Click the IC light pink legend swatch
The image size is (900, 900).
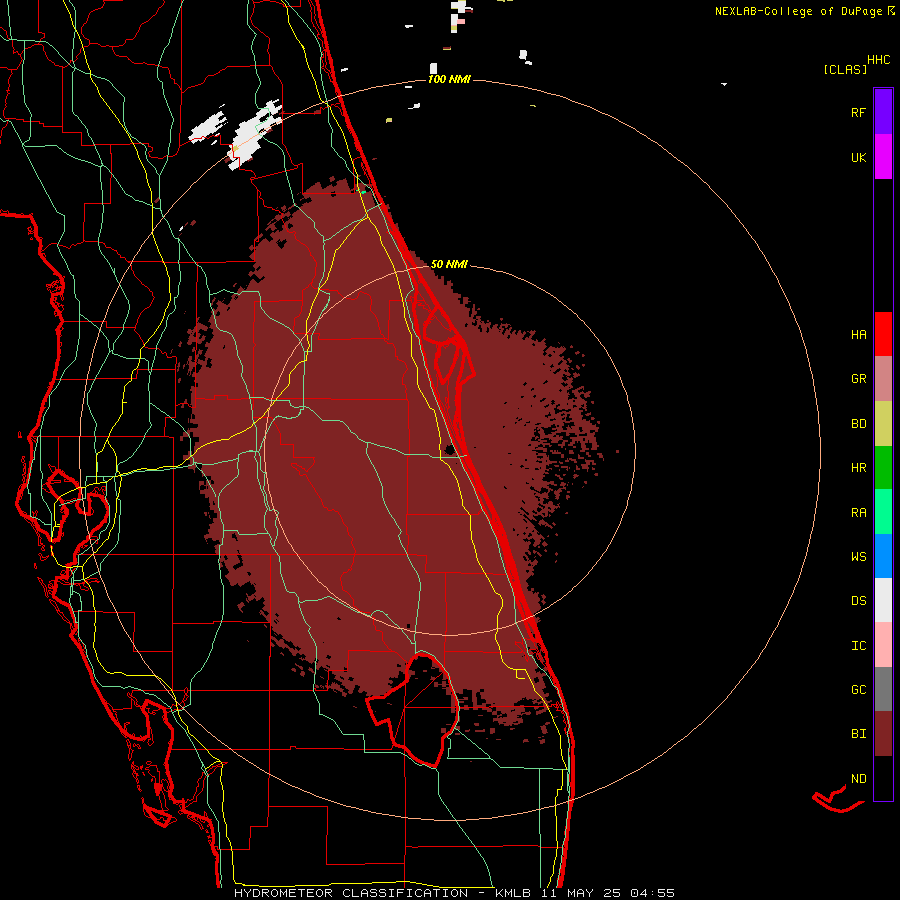[883, 645]
